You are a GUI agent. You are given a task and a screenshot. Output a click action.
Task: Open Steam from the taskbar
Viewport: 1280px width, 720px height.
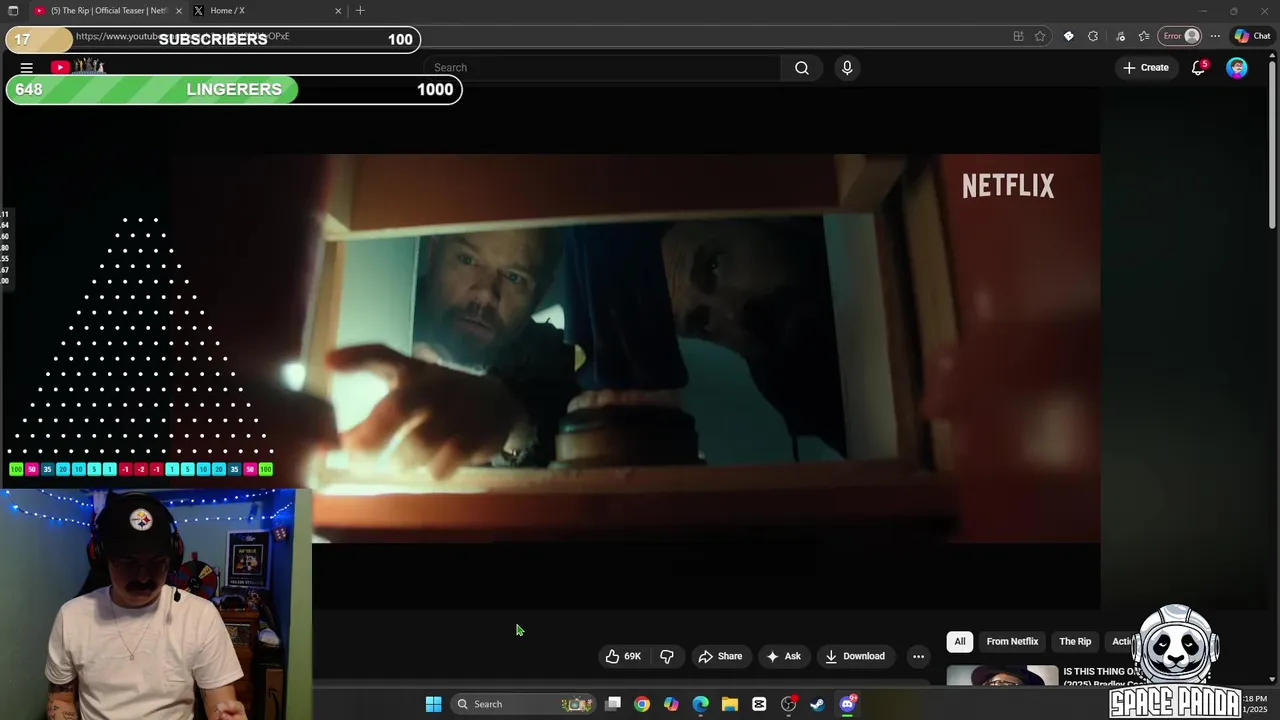click(817, 704)
